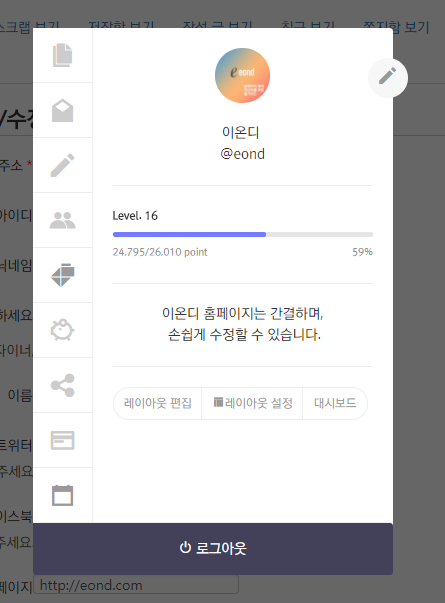
Task: Click the folded paper sidebar icon
Action: [62, 275]
